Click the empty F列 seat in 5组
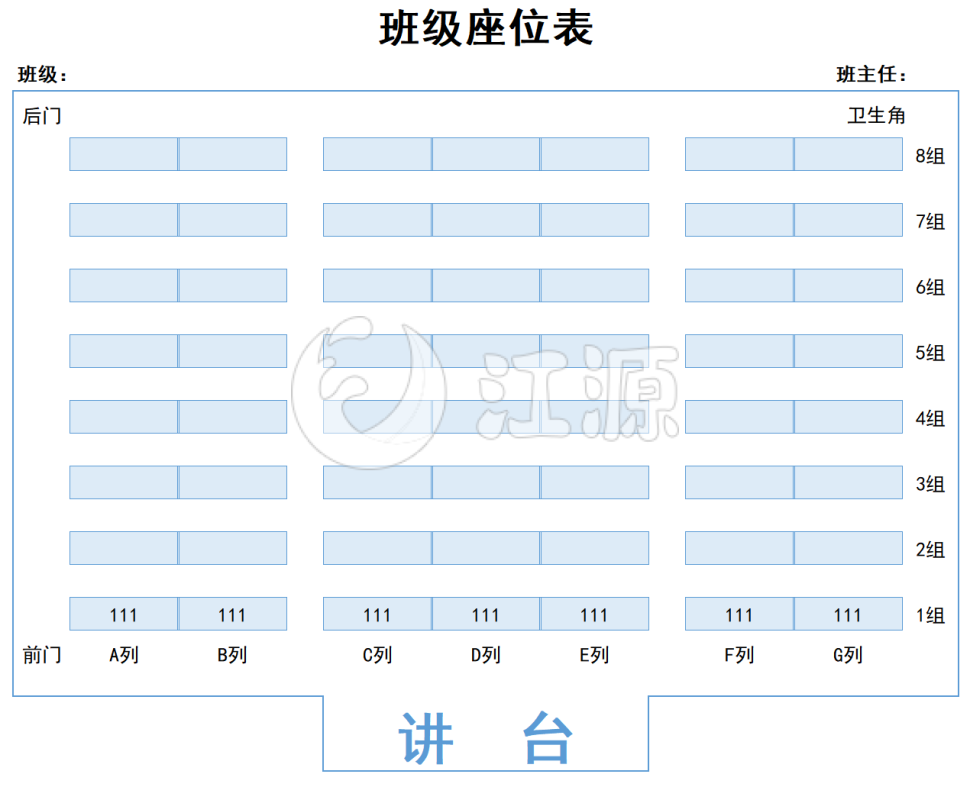Viewport: 970px width, 787px height. 739,351
